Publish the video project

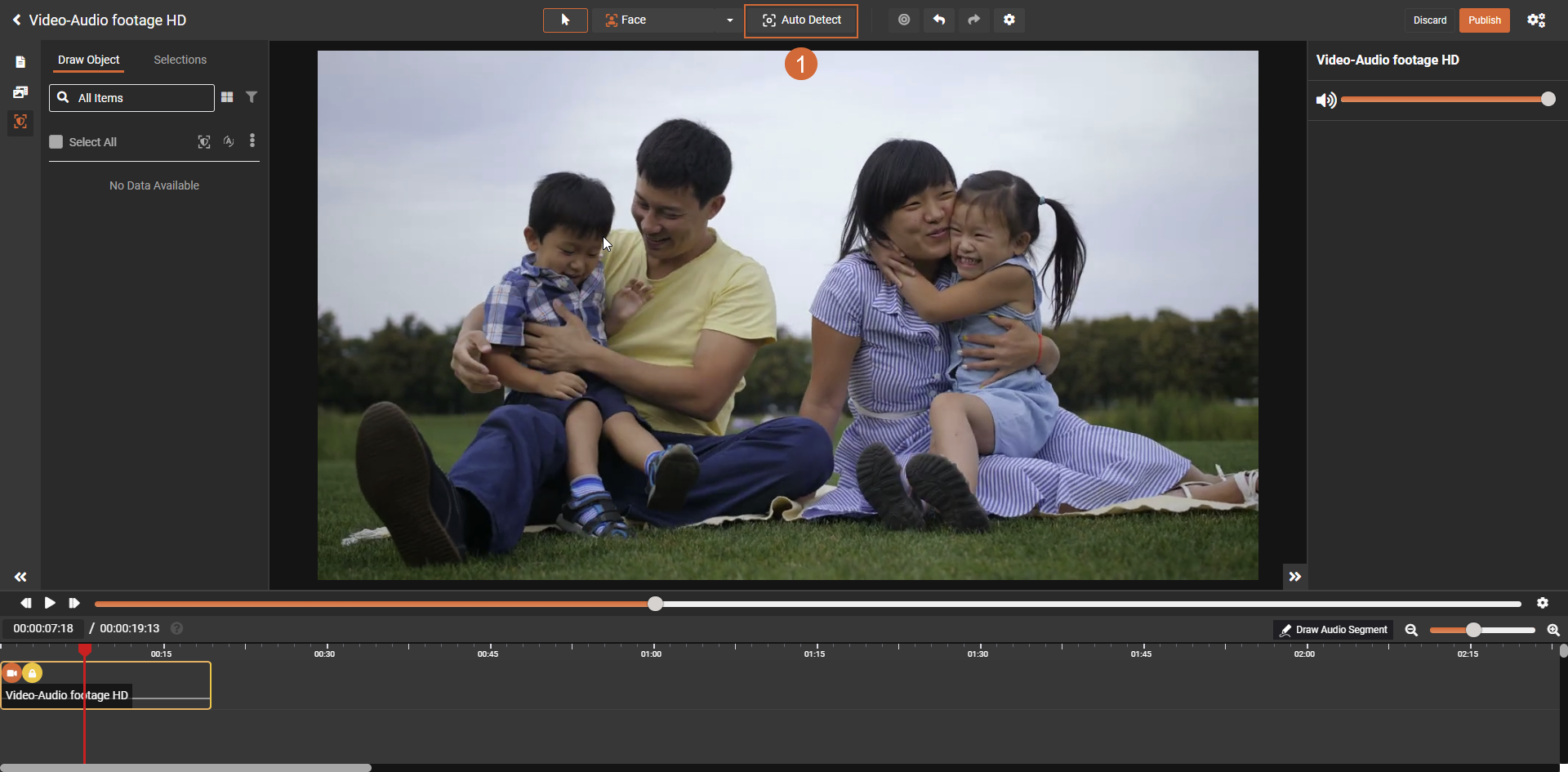[1484, 20]
